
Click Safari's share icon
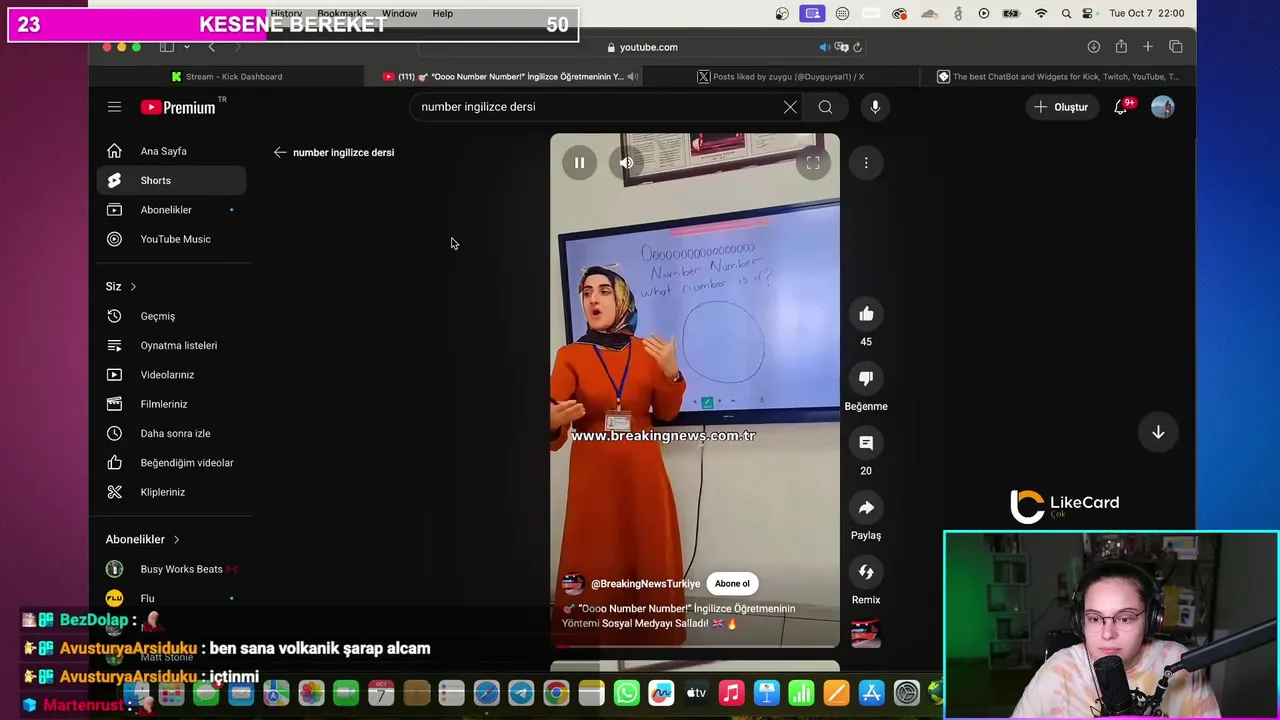(1121, 47)
